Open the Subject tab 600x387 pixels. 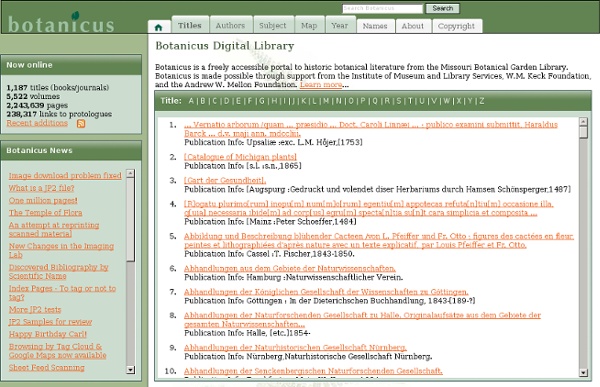point(273,25)
